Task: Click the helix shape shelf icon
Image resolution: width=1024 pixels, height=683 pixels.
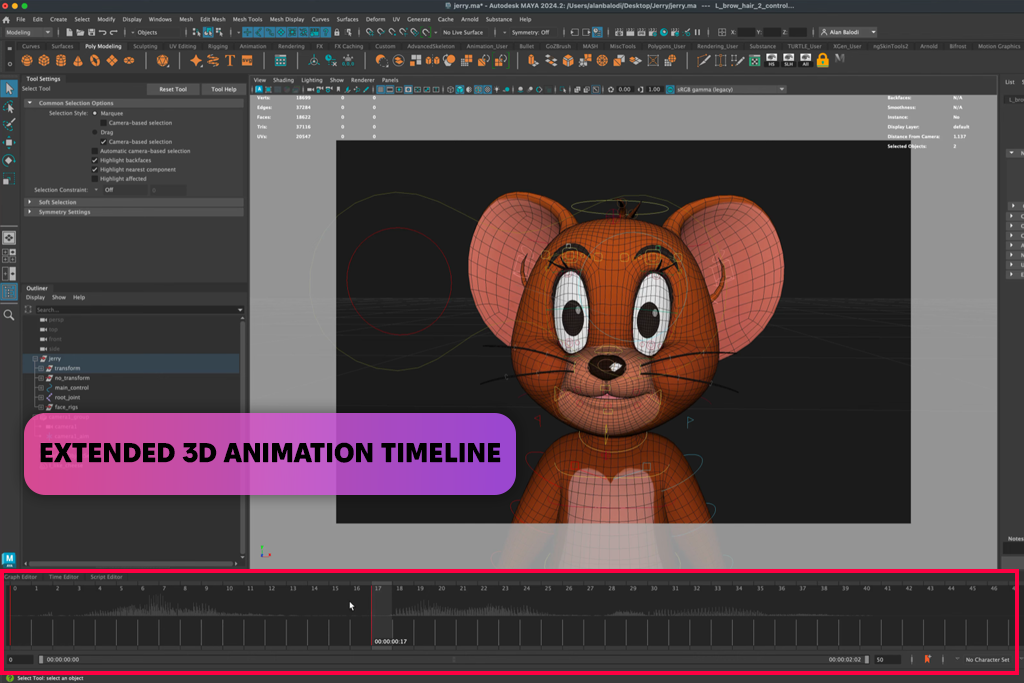Action: click(213, 61)
